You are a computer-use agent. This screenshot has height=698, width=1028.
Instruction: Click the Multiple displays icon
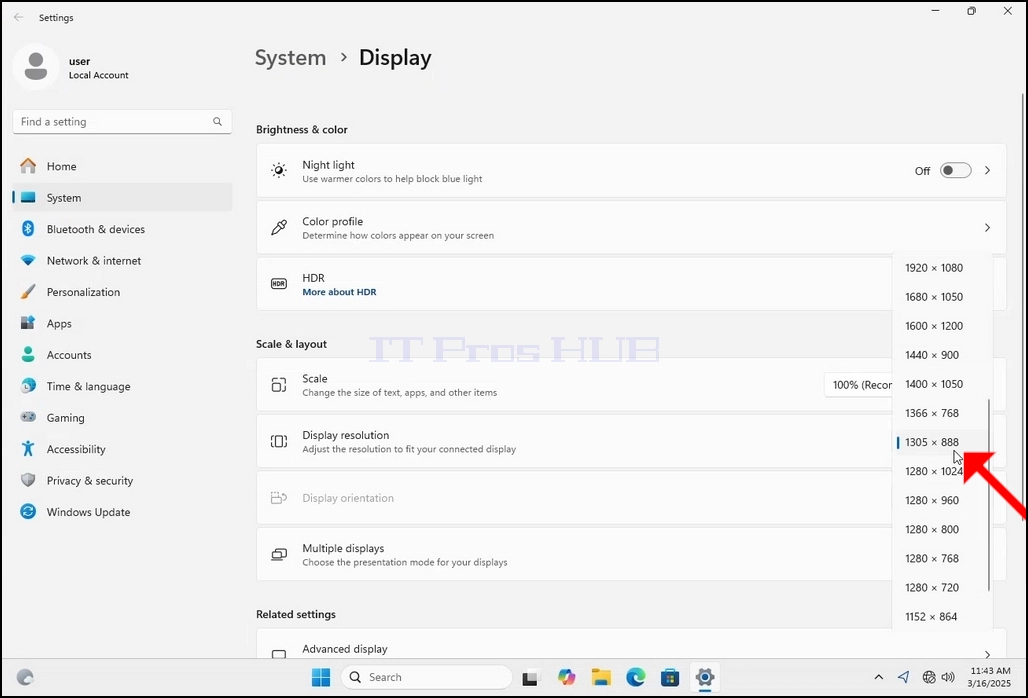(279, 554)
